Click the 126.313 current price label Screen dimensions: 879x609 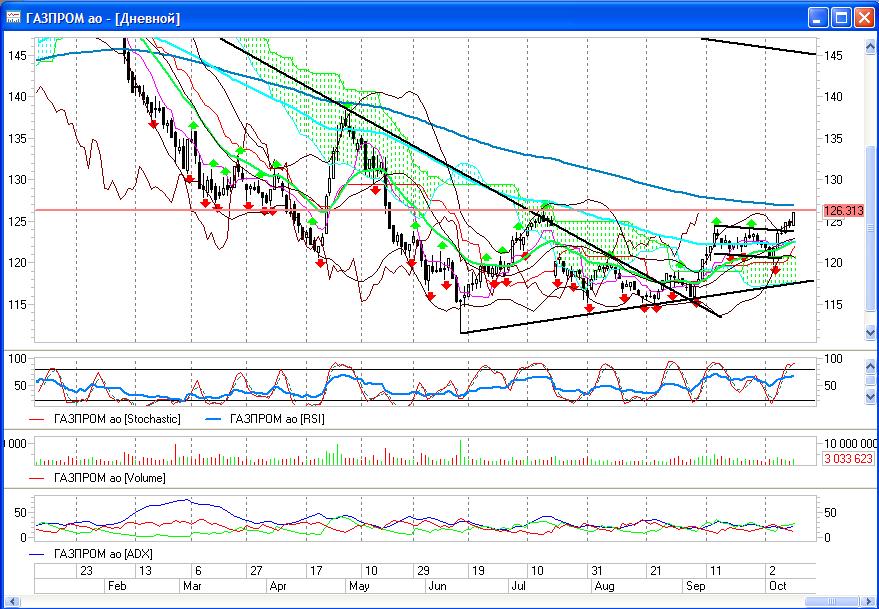[x=840, y=211]
